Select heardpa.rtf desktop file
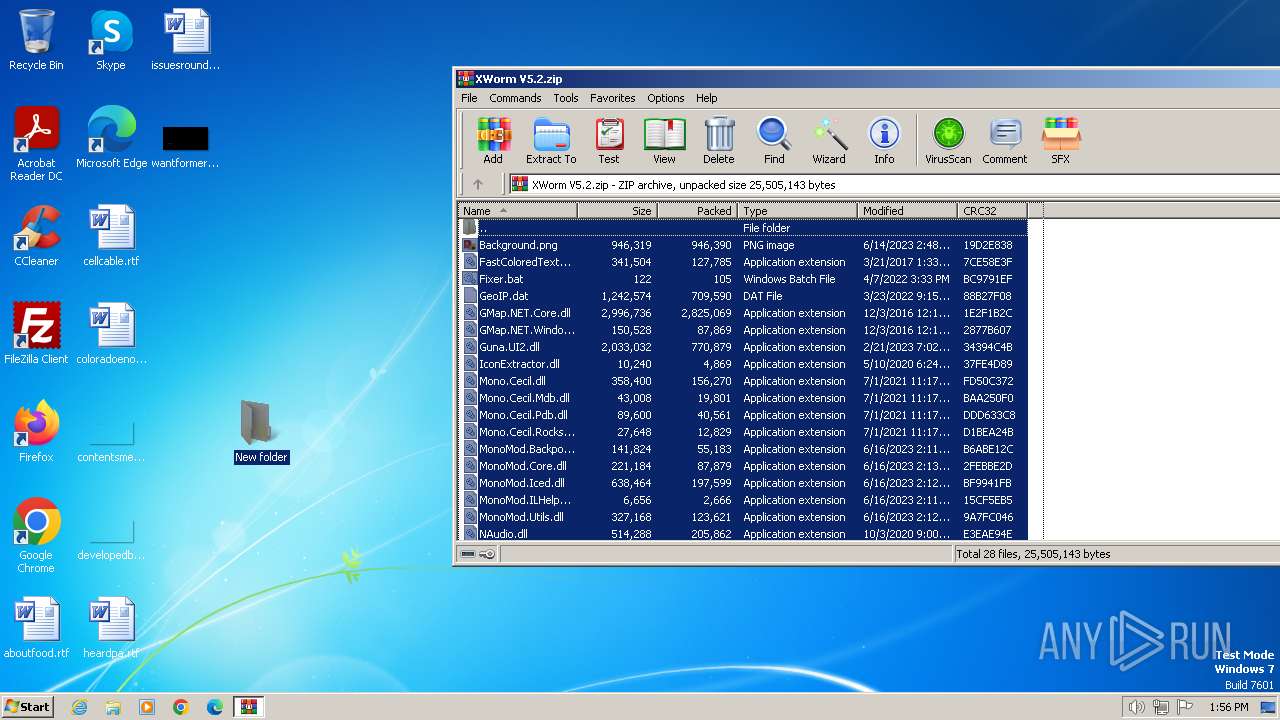The width and height of the screenshot is (1280, 720). (111, 628)
